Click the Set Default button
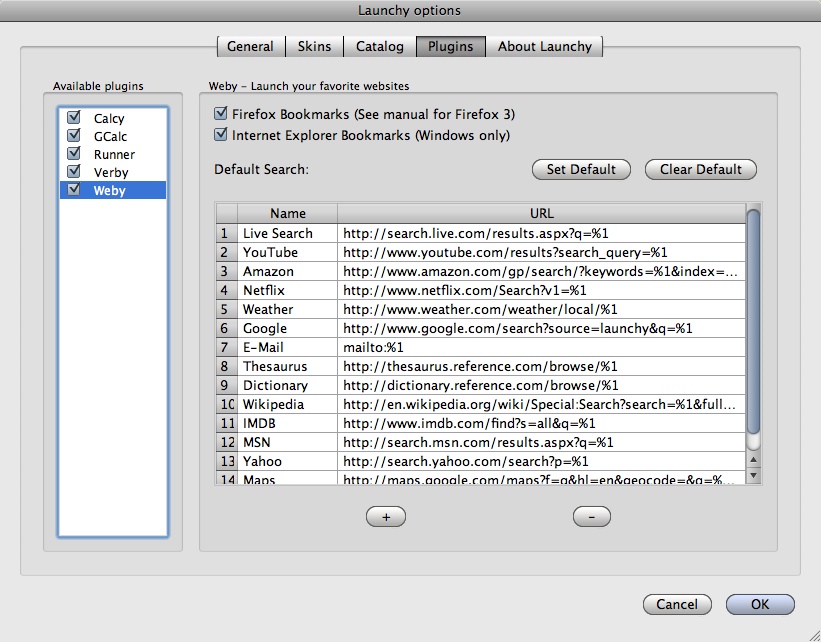The width and height of the screenshot is (821, 642). tap(581, 169)
